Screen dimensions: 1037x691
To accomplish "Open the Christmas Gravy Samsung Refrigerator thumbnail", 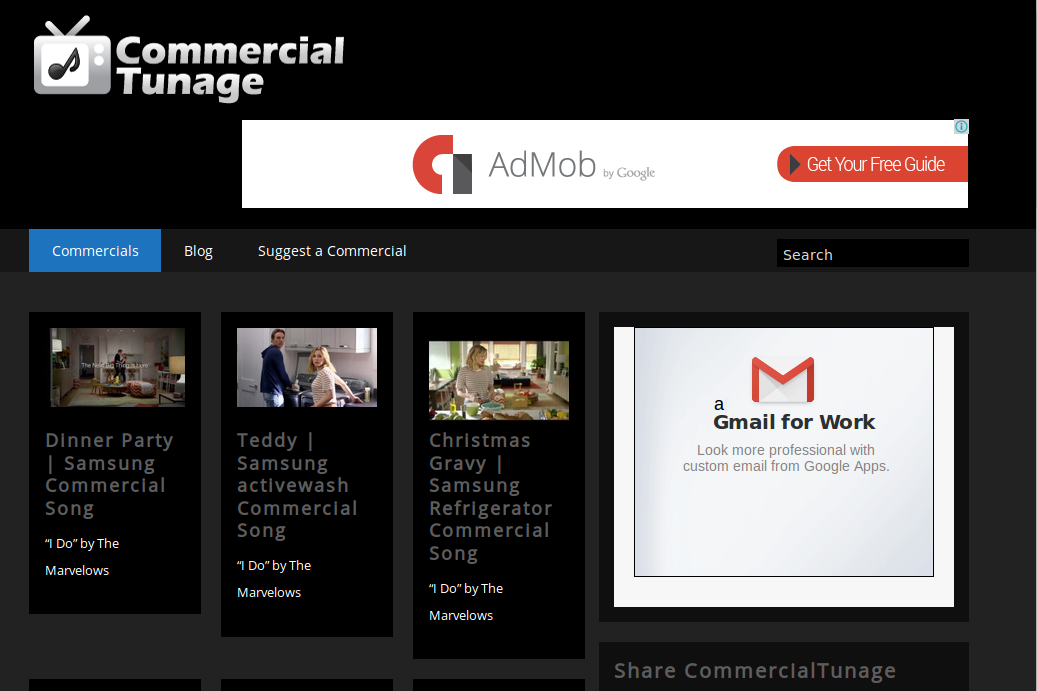I will pos(499,380).
